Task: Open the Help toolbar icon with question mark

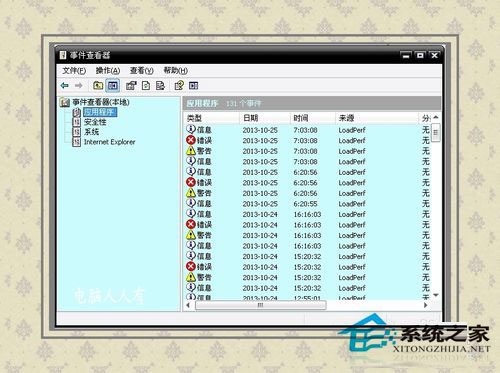Action: (x=179, y=86)
